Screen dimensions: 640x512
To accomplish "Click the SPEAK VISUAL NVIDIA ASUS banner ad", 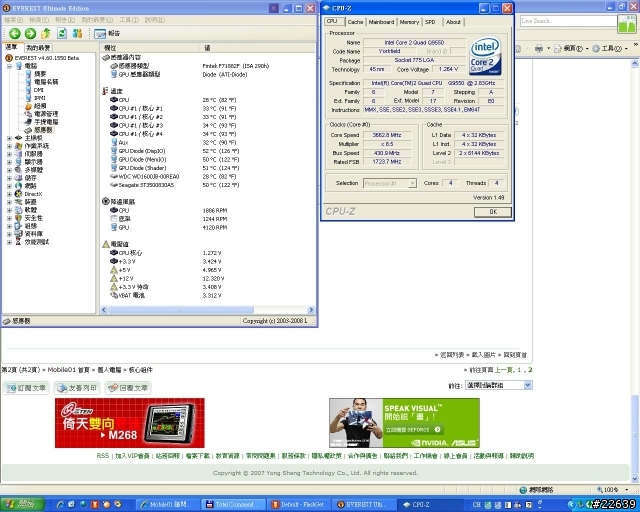I will pos(404,423).
